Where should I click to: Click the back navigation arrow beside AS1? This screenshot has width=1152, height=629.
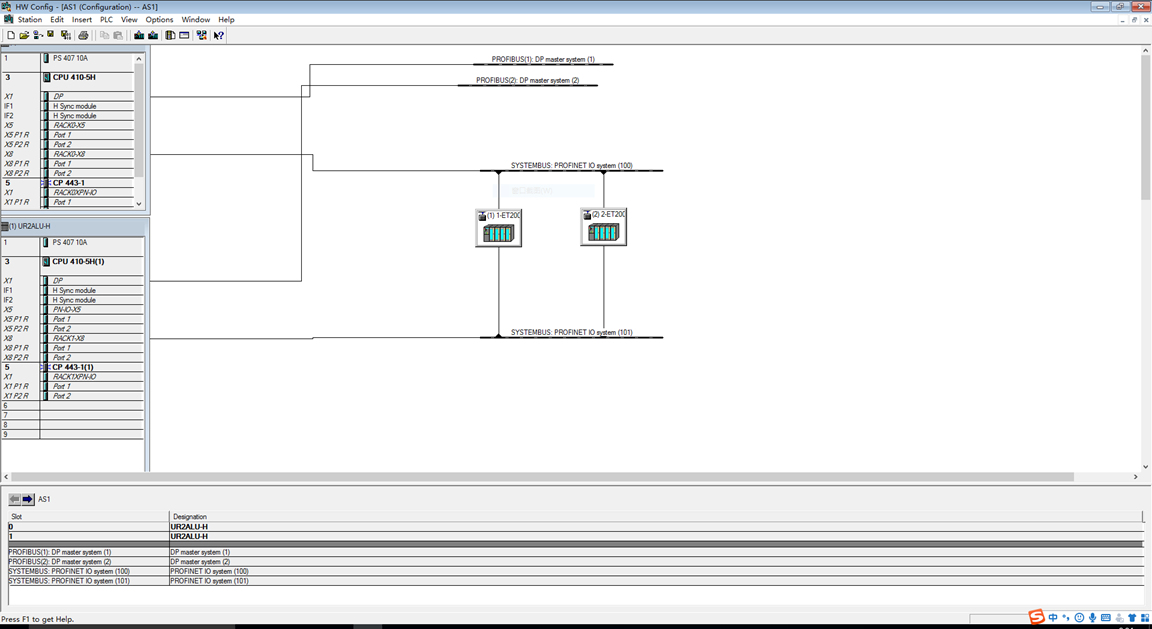point(15,499)
